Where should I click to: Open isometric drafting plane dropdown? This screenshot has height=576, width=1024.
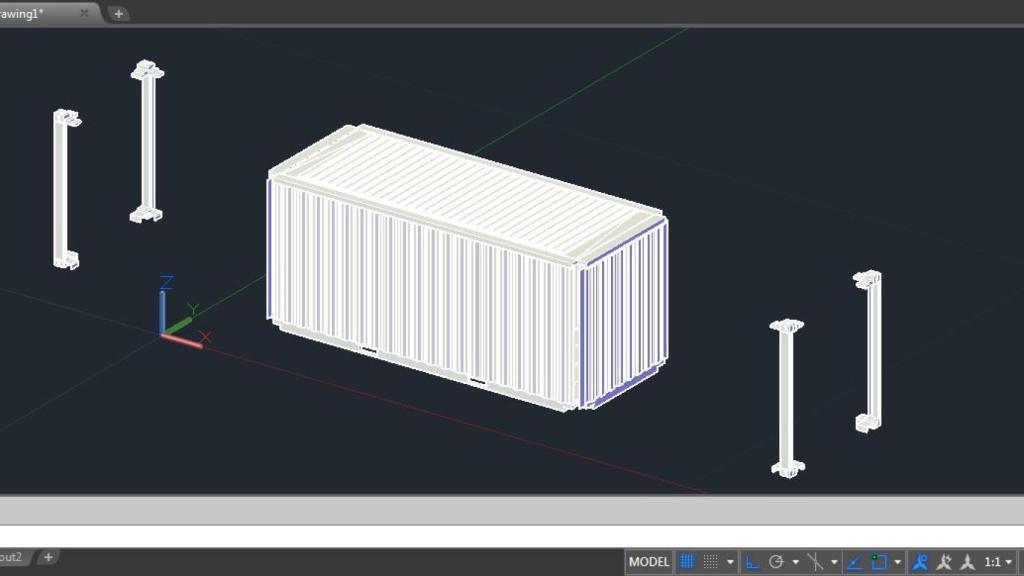pyautogui.click(x=834, y=562)
